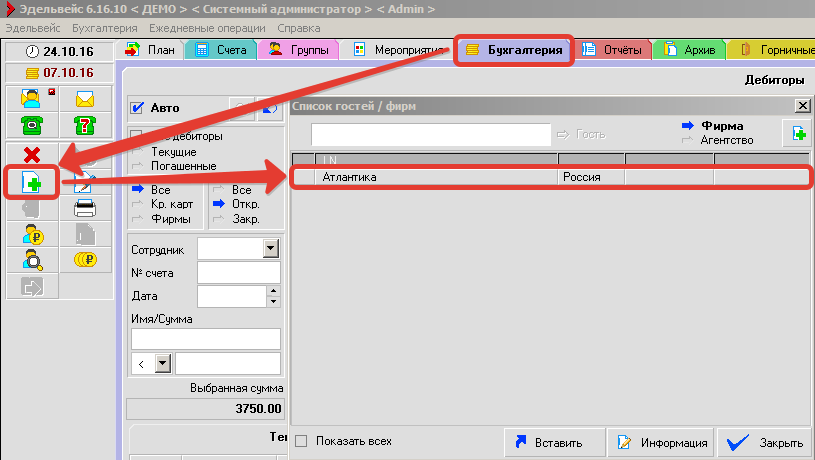The width and height of the screenshot is (815, 460).
Task: Toggle the Авто checkbox
Action: (138, 108)
